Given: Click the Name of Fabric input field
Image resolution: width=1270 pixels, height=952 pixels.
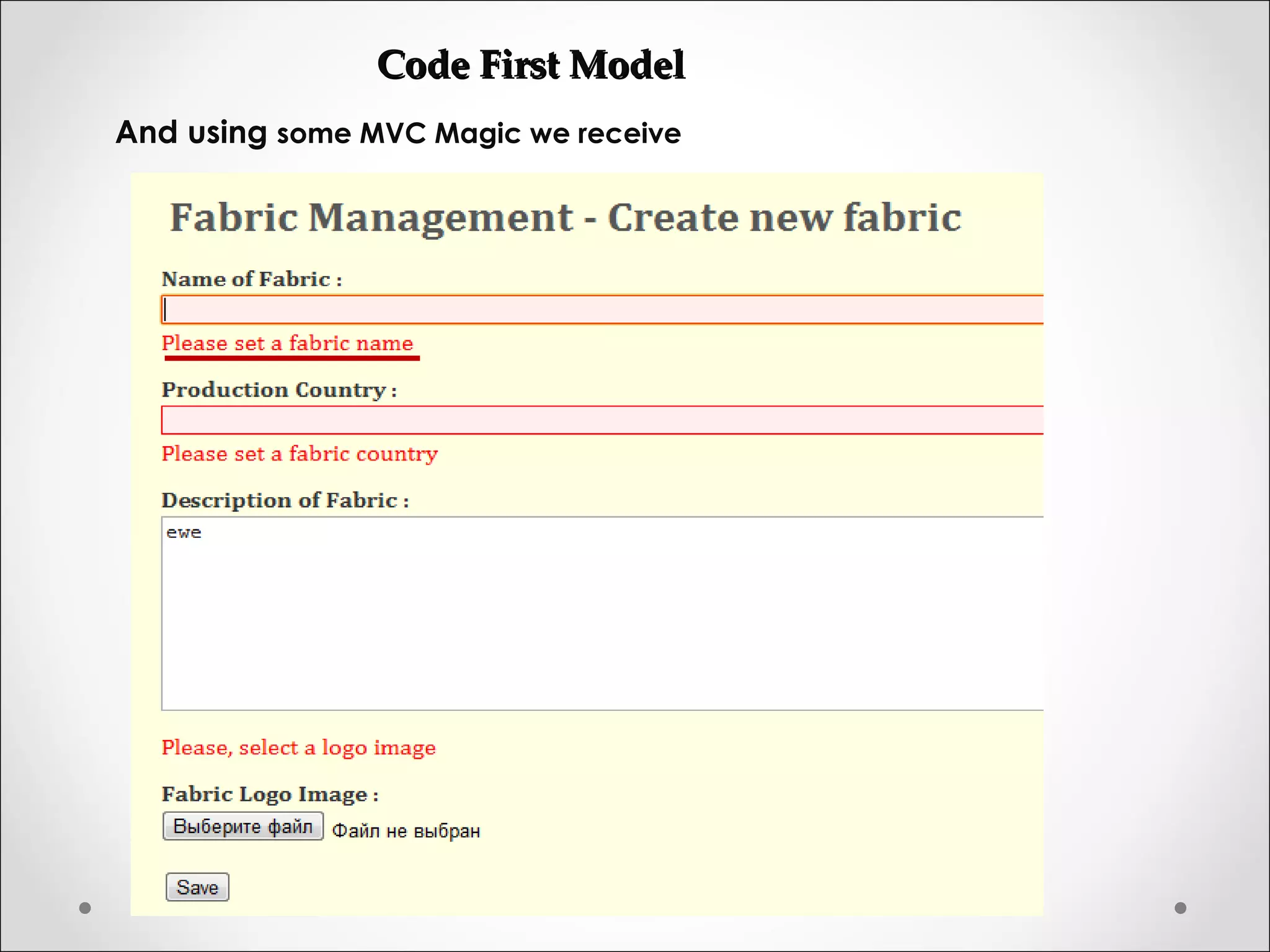Looking at the screenshot, I should 602,309.
